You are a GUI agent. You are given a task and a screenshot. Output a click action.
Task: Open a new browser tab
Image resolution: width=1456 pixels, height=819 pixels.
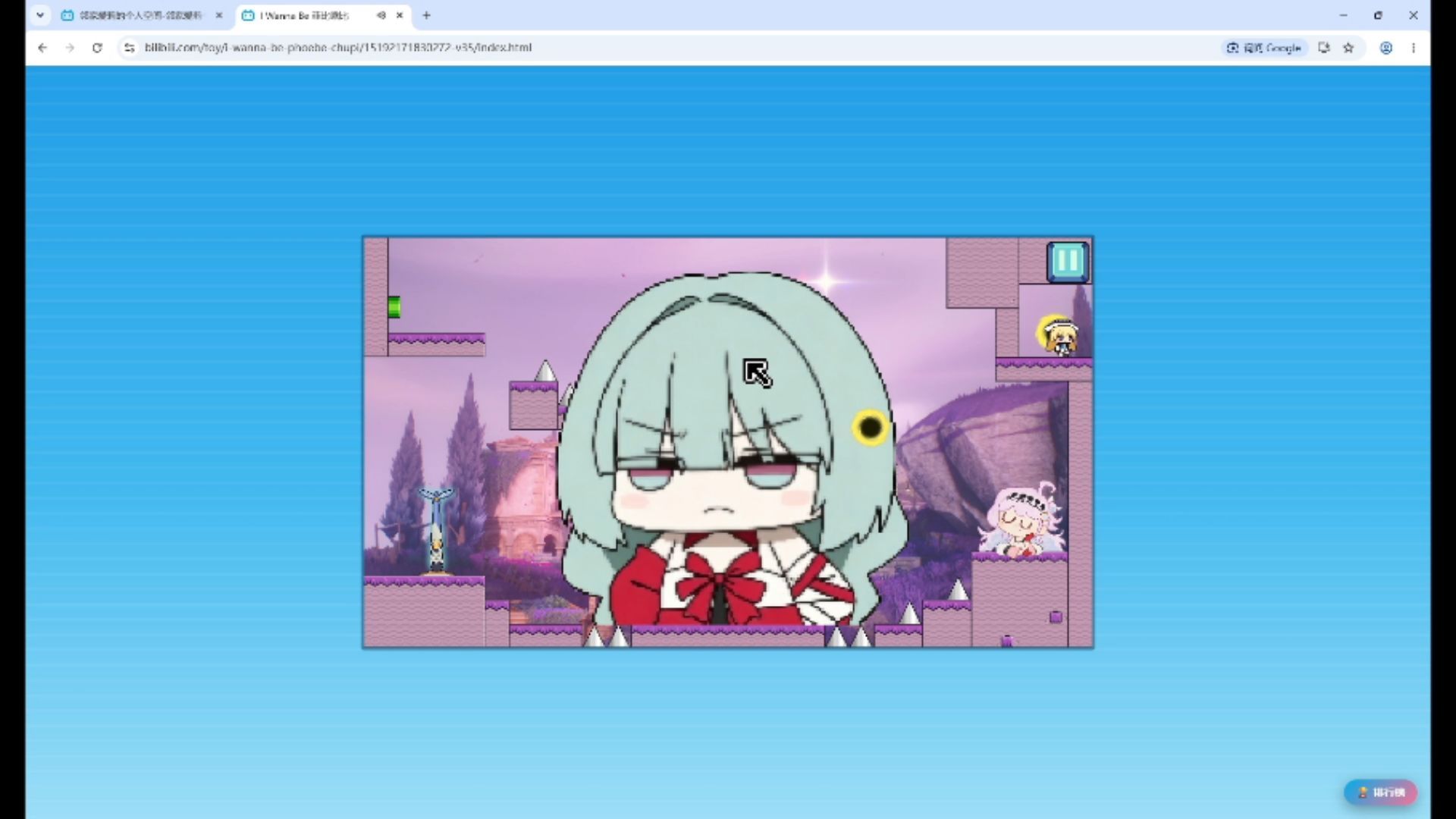pyautogui.click(x=427, y=15)
